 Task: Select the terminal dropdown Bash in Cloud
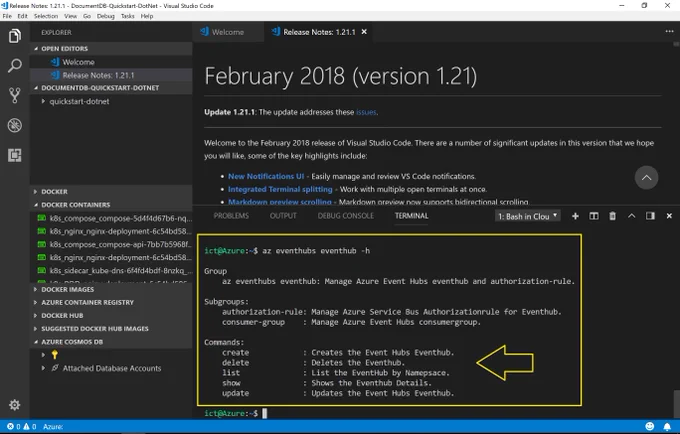click(527, 216)
